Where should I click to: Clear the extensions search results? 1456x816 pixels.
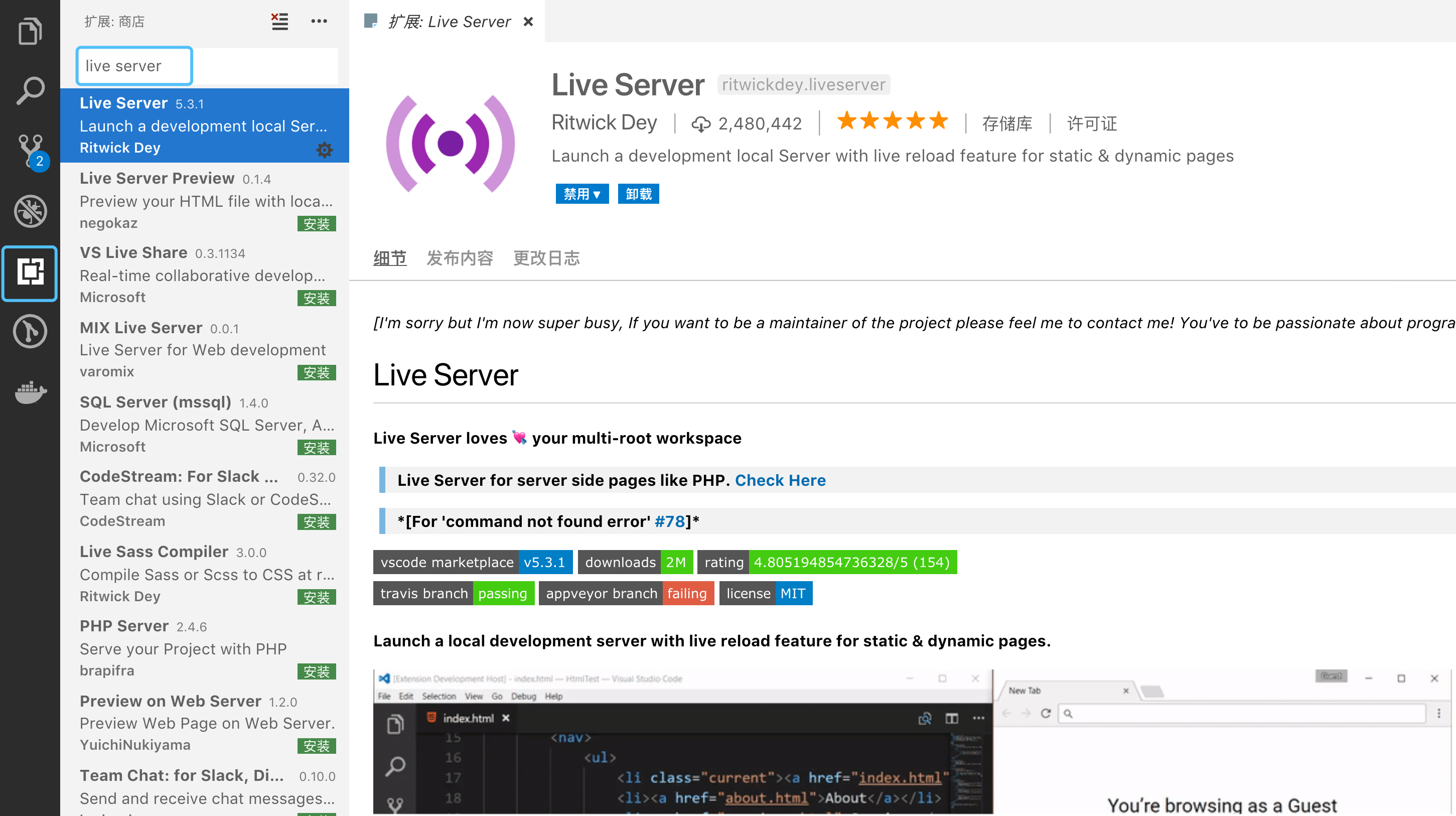[x=280, y=21]
